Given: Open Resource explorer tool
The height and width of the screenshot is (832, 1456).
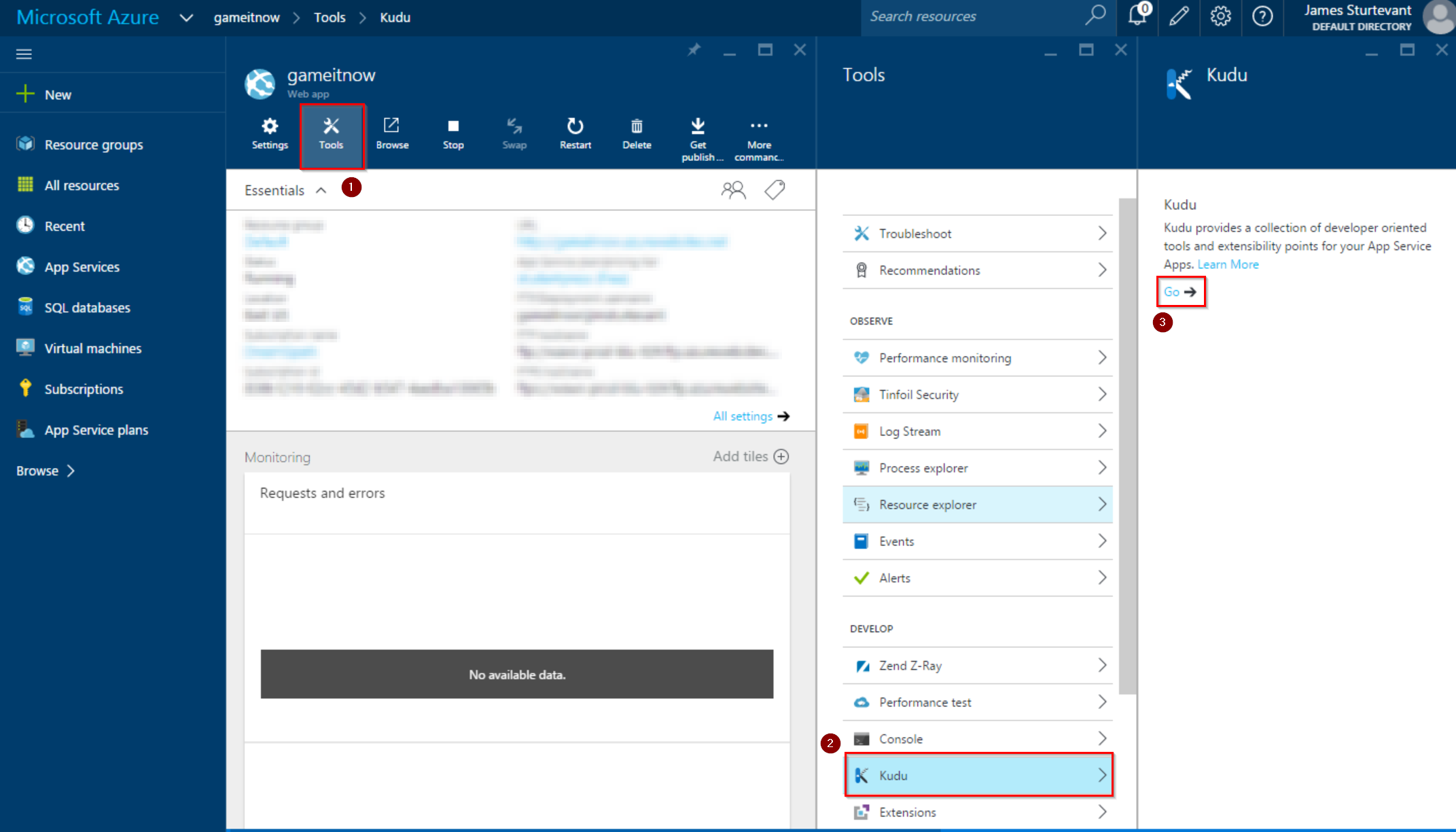Looking at the screenshot, I should 977,505.
